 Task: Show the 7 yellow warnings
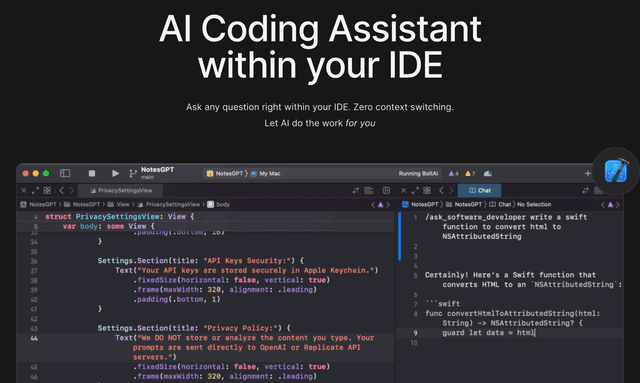pos(470,174)
